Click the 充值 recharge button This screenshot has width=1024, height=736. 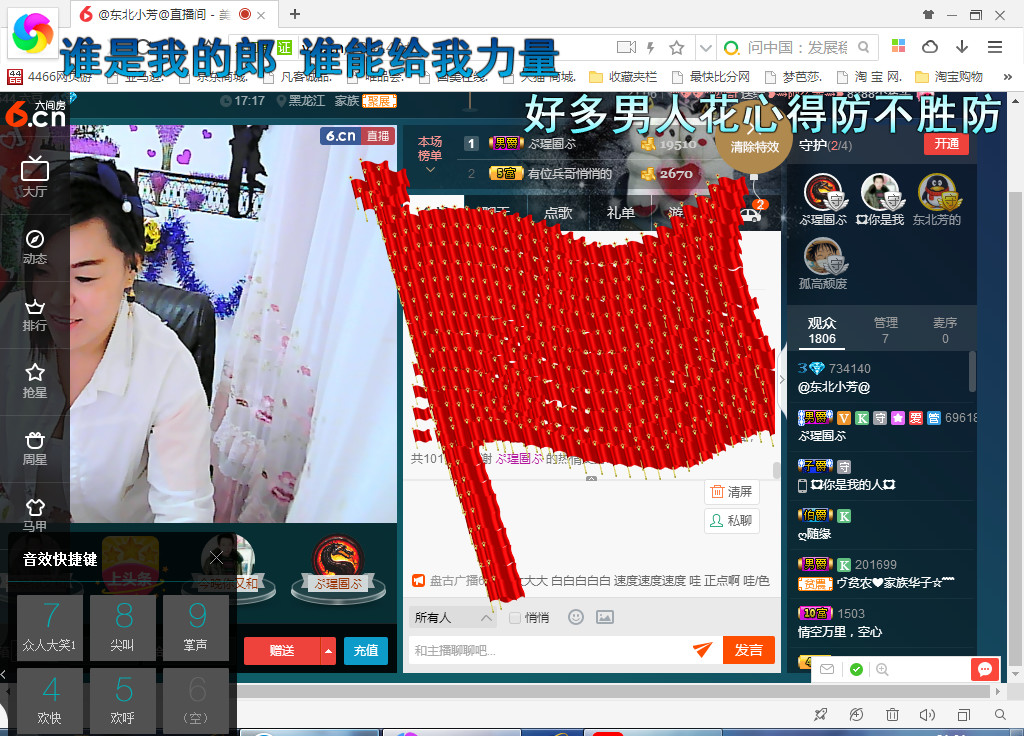pyautogui.click(x=366, y=650)
